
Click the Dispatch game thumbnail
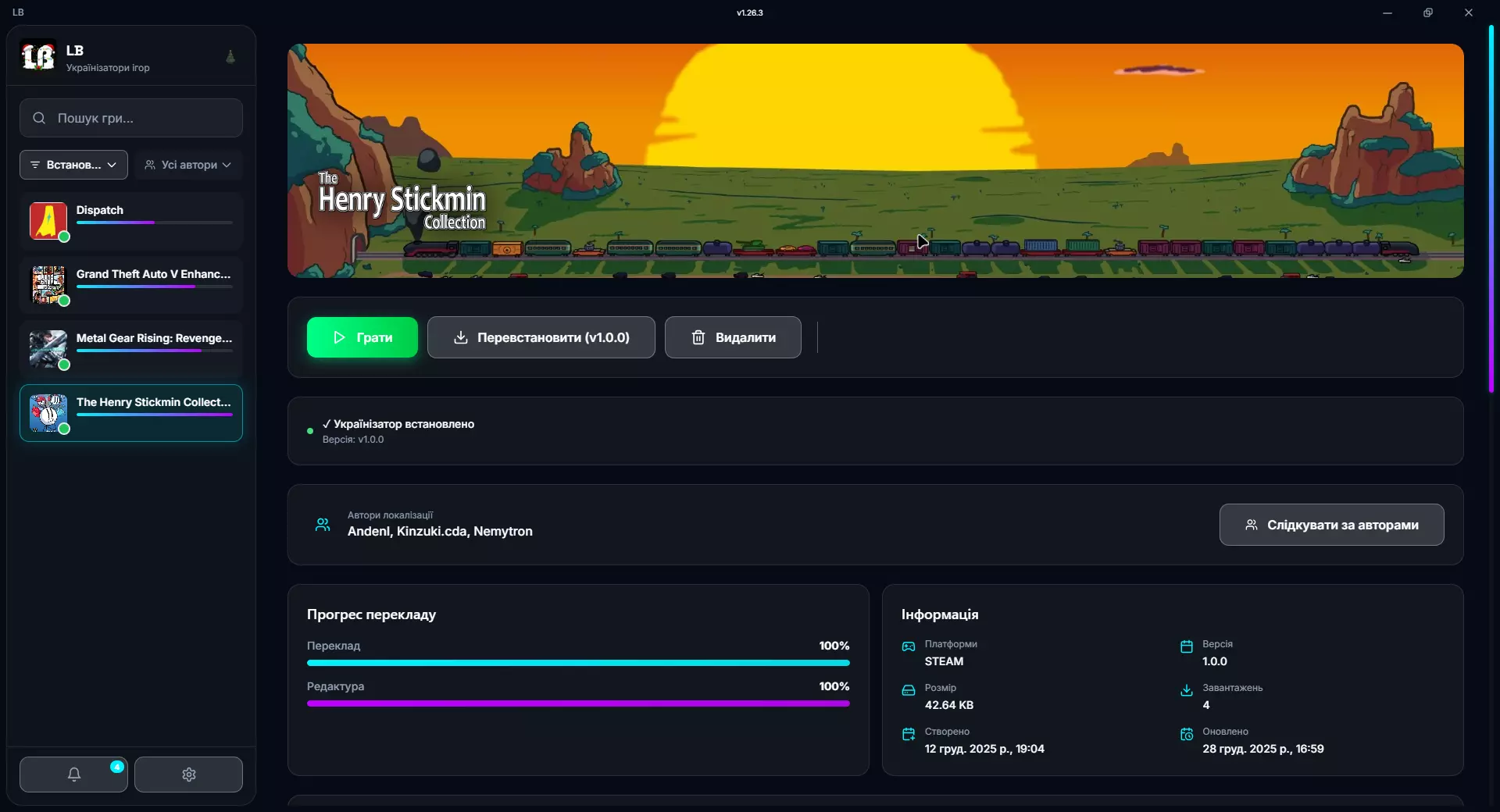pos(48,221)
